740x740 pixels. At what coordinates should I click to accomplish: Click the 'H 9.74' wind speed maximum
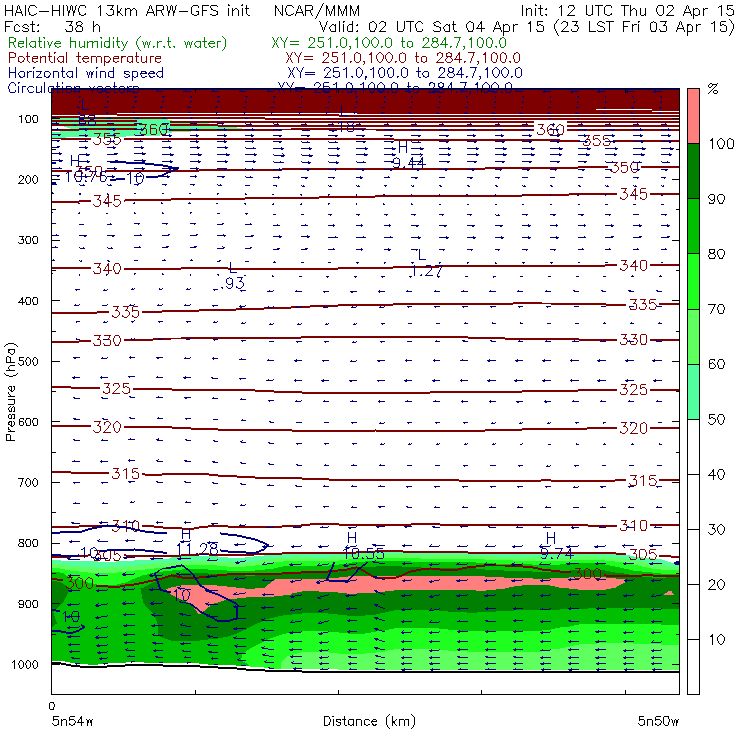[x=556, y=546]
